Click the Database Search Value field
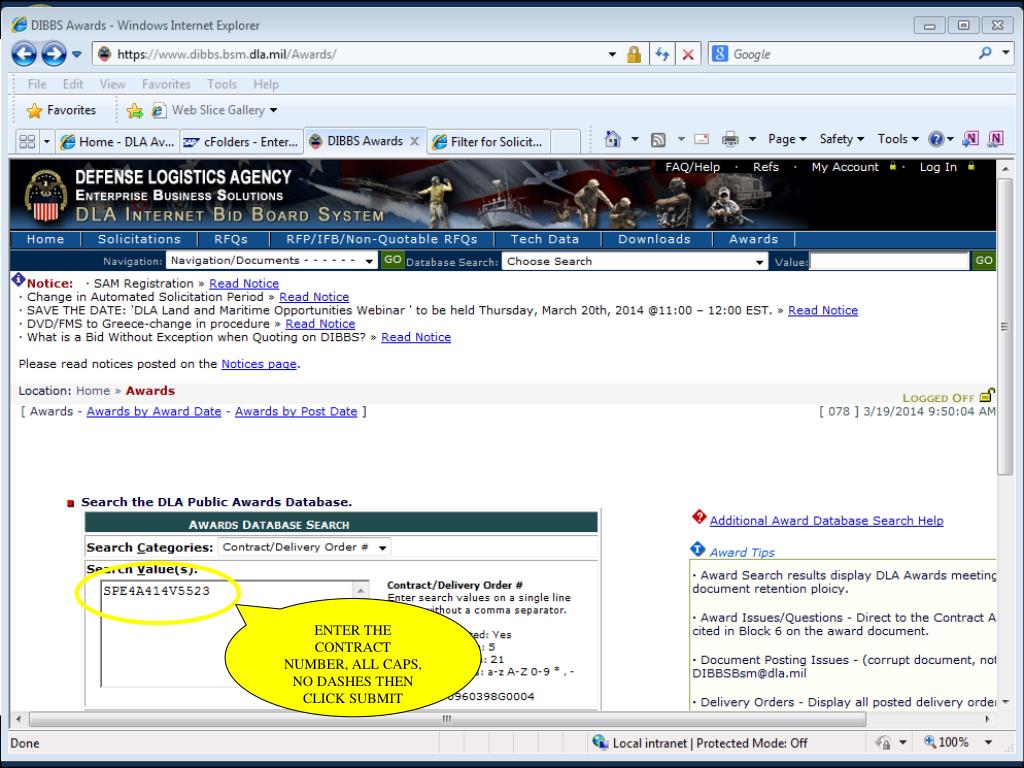The image size is (1024, 768). 889,261
